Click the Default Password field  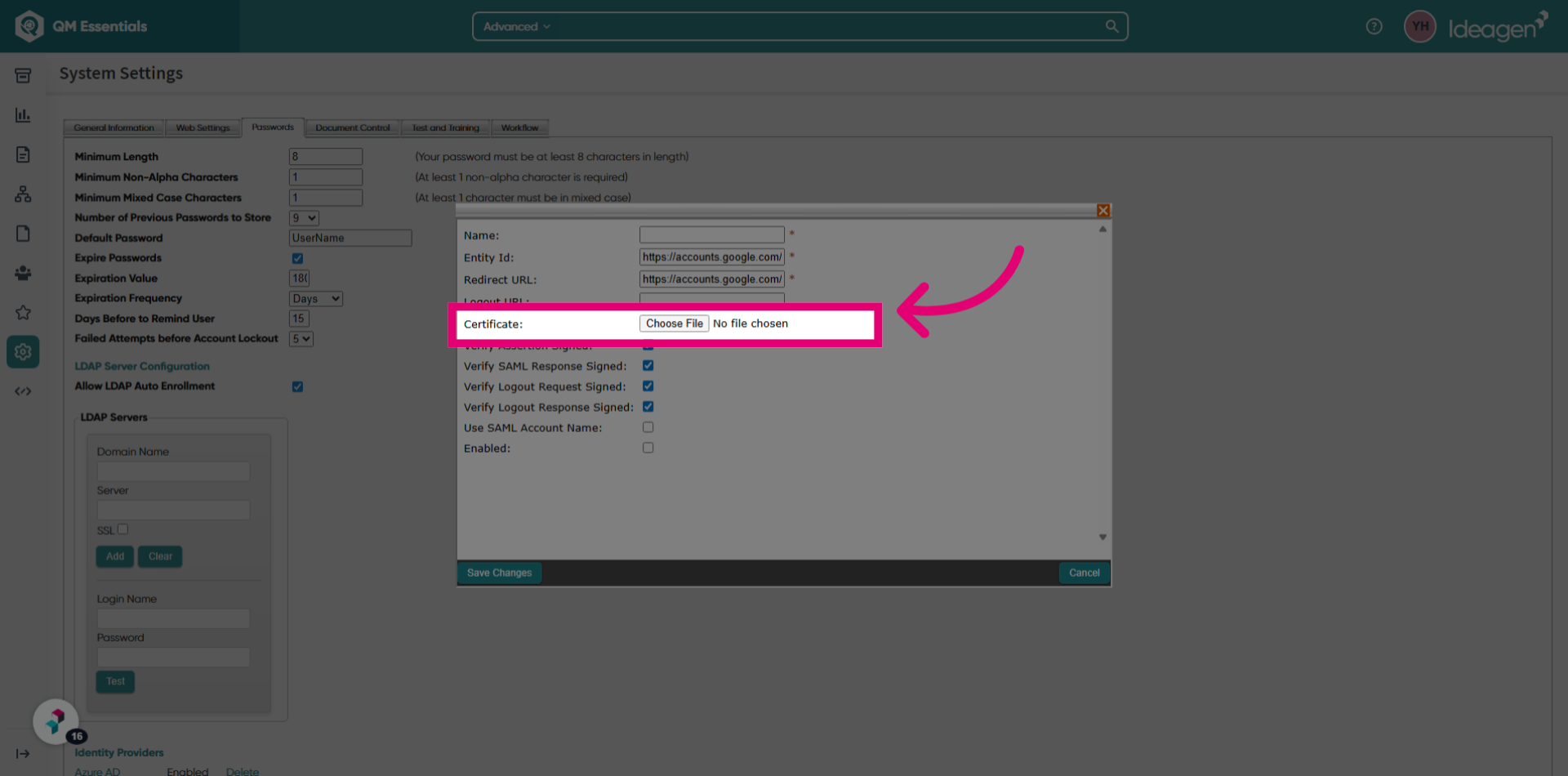[x=350, y=238]
